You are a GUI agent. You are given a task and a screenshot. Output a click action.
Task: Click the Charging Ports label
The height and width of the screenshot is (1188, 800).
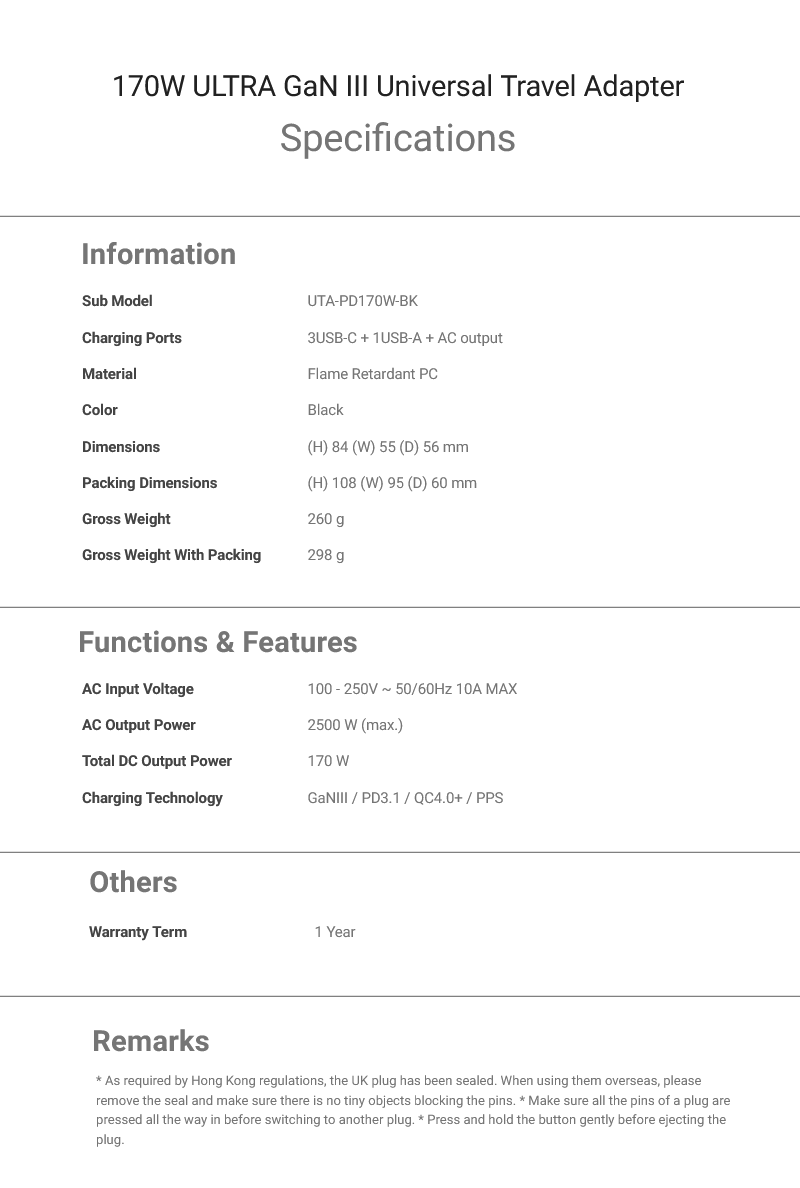(x=132, y=338)
